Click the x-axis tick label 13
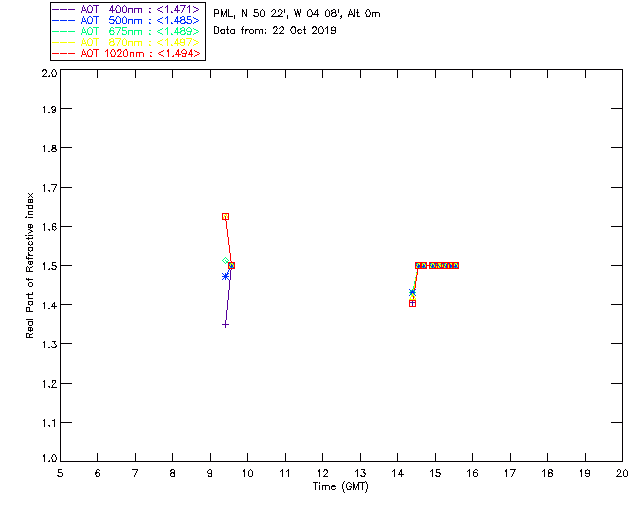The image size is (640, 512). (x=360, y=473)
